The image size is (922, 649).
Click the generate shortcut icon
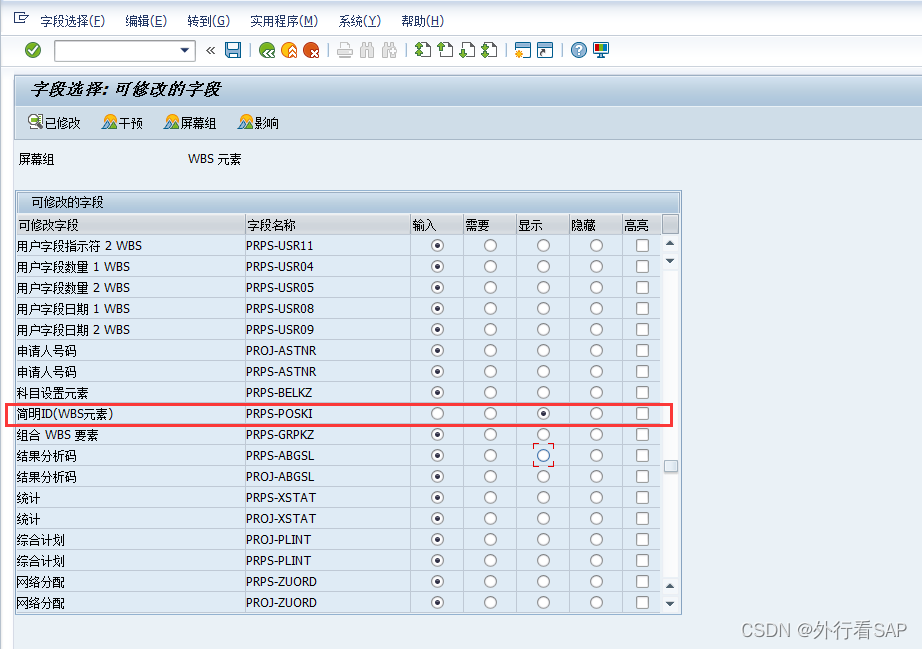click(545, 51)
